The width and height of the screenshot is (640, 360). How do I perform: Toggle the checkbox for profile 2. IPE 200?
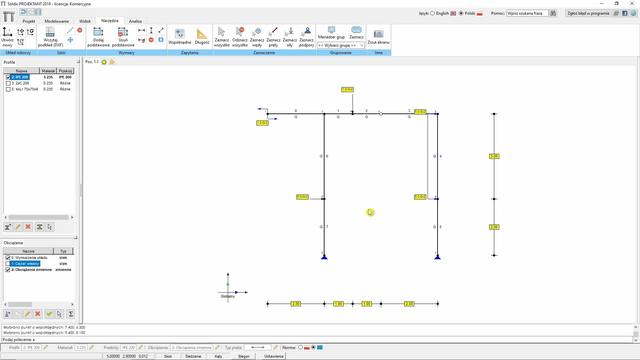(x=8, y=77)
